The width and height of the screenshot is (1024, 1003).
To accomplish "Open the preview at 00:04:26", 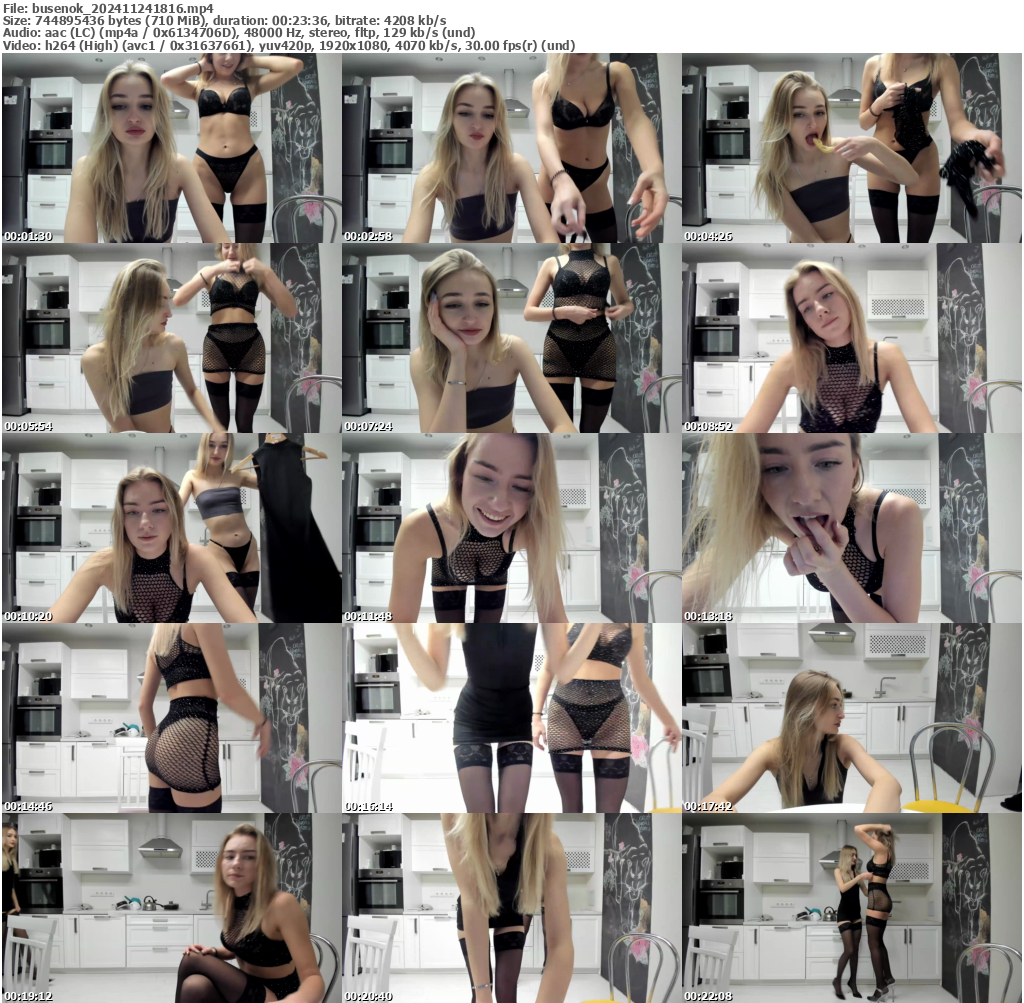I will coord(852,148).
